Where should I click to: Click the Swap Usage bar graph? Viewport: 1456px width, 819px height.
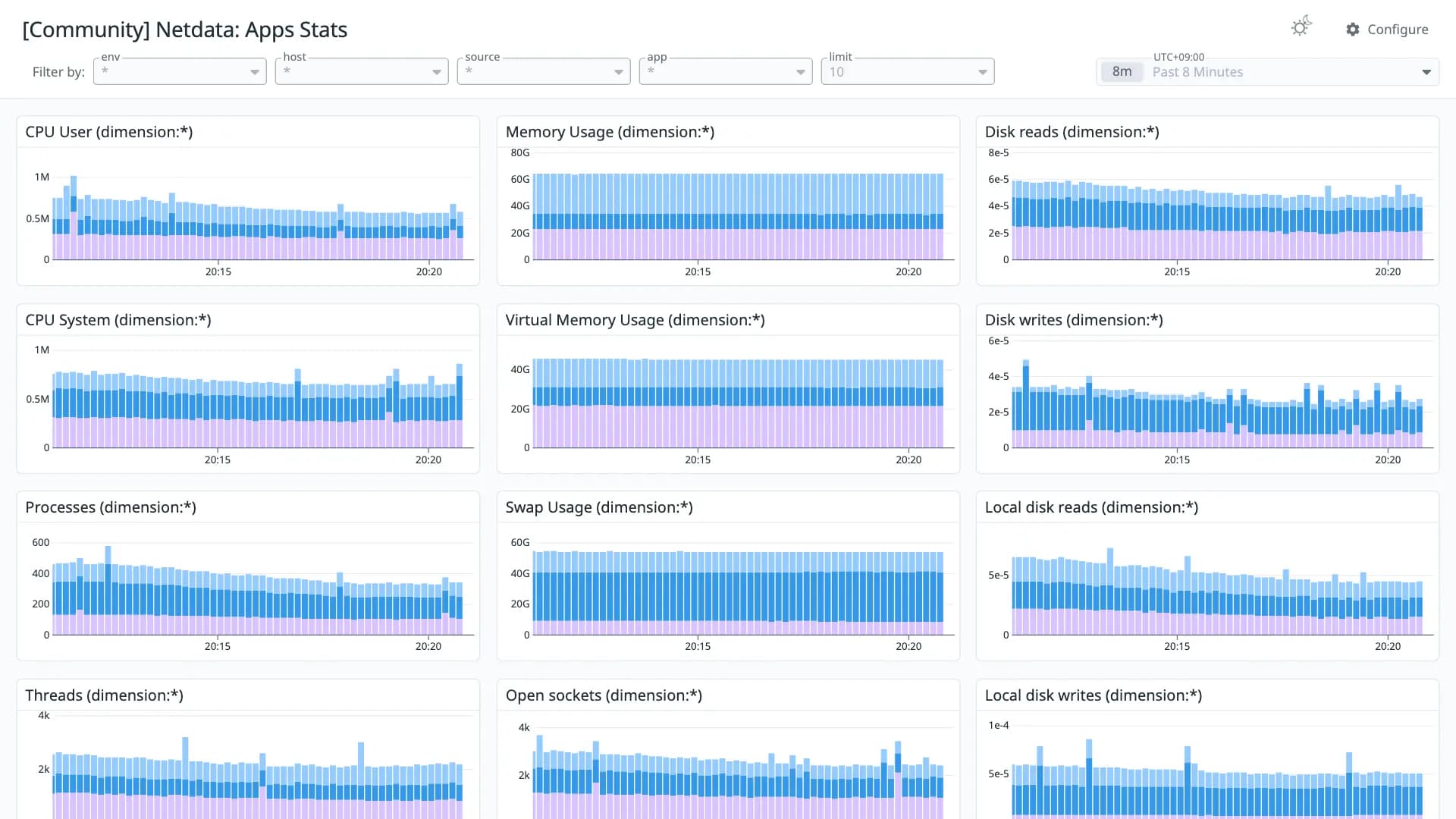(x=738, y=593)
